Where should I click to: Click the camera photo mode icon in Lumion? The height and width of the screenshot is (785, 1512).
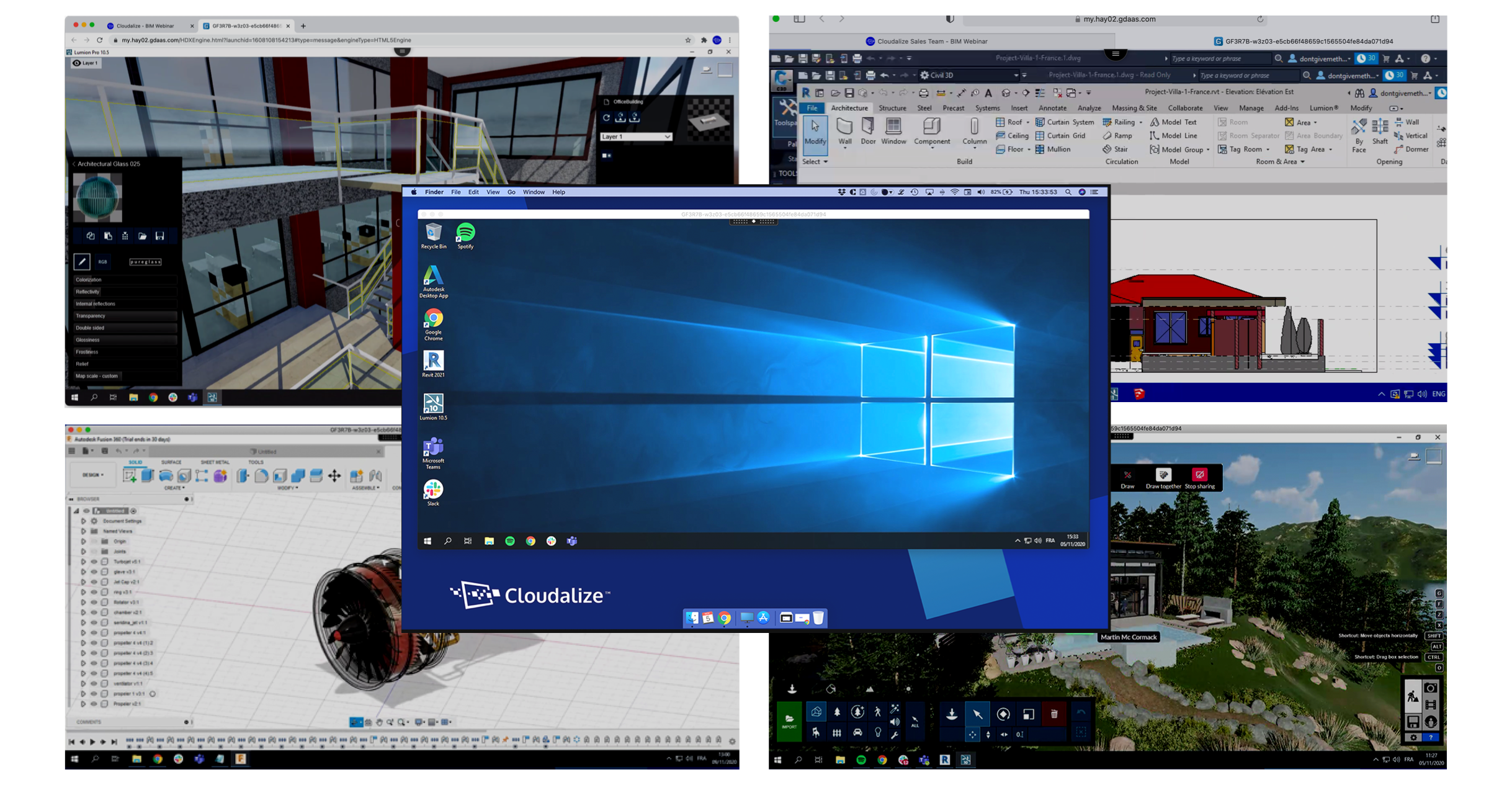click(1430, 688)
